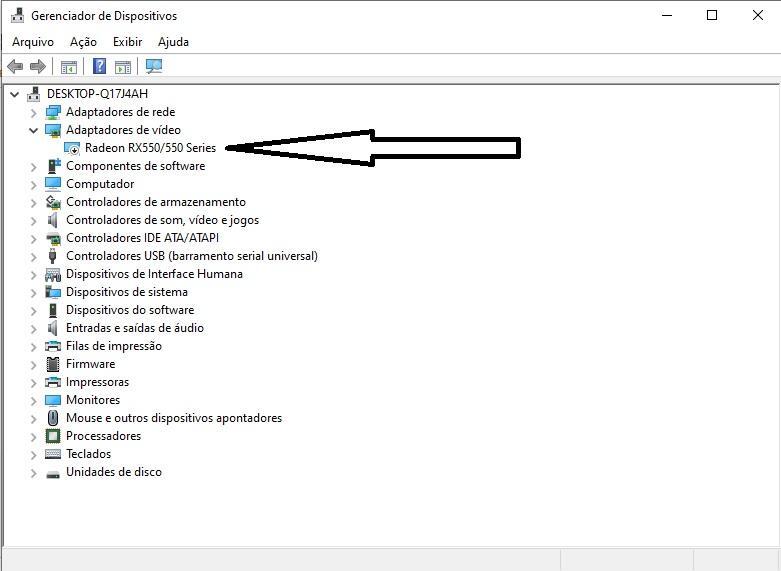Click the Radeon RX550 device icon
Screen dimensions: 781x571
pyautogui.click(x=72, y=148)
